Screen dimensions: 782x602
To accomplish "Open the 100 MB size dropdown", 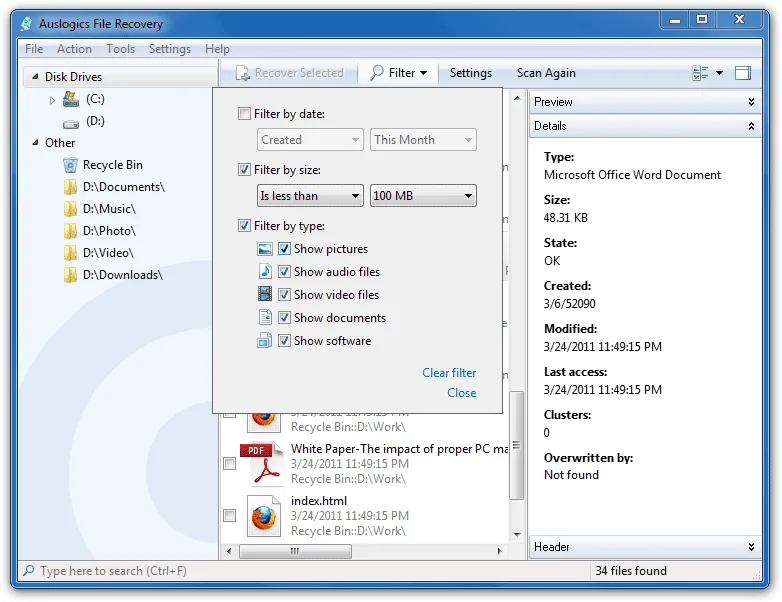I will (x=423, y=196).
